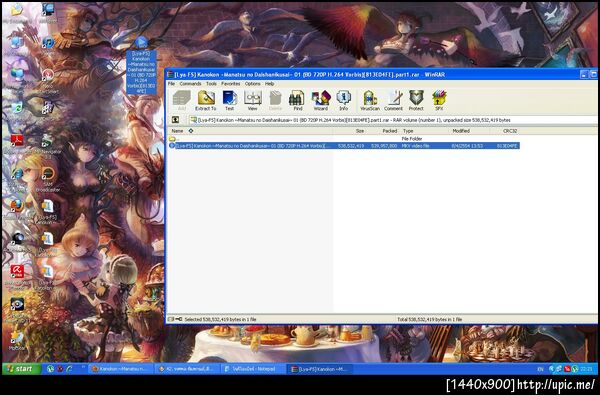Start VirusScan on the archive
This screenshot has height=395, width=600.
pos(370,101)
